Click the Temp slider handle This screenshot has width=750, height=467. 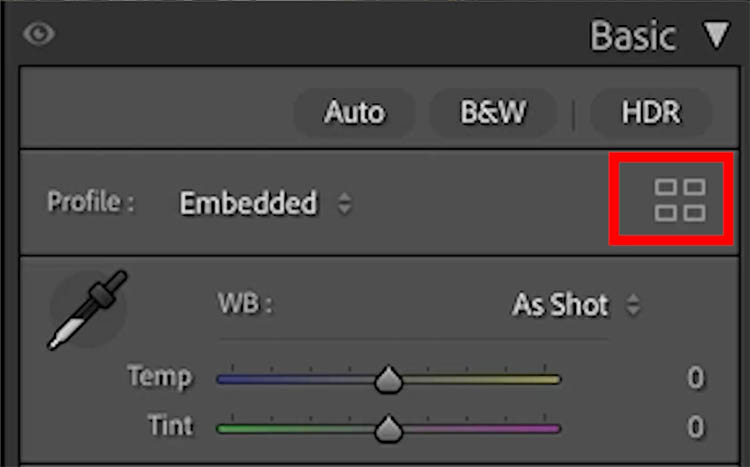[x=388, y=380]
